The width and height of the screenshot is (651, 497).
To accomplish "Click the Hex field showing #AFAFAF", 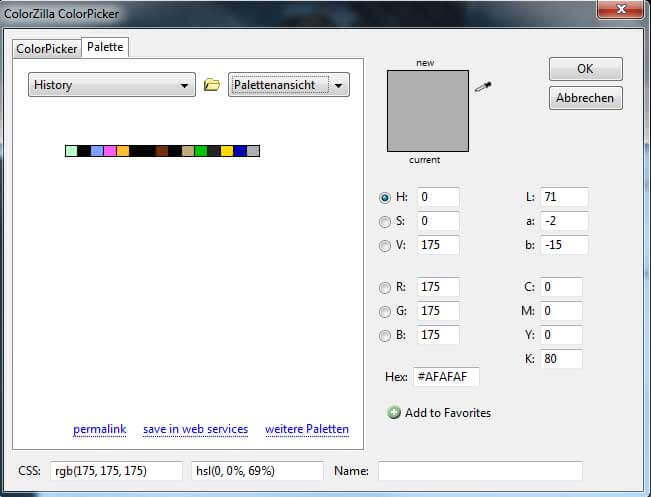I will click(x=446, y=377).
